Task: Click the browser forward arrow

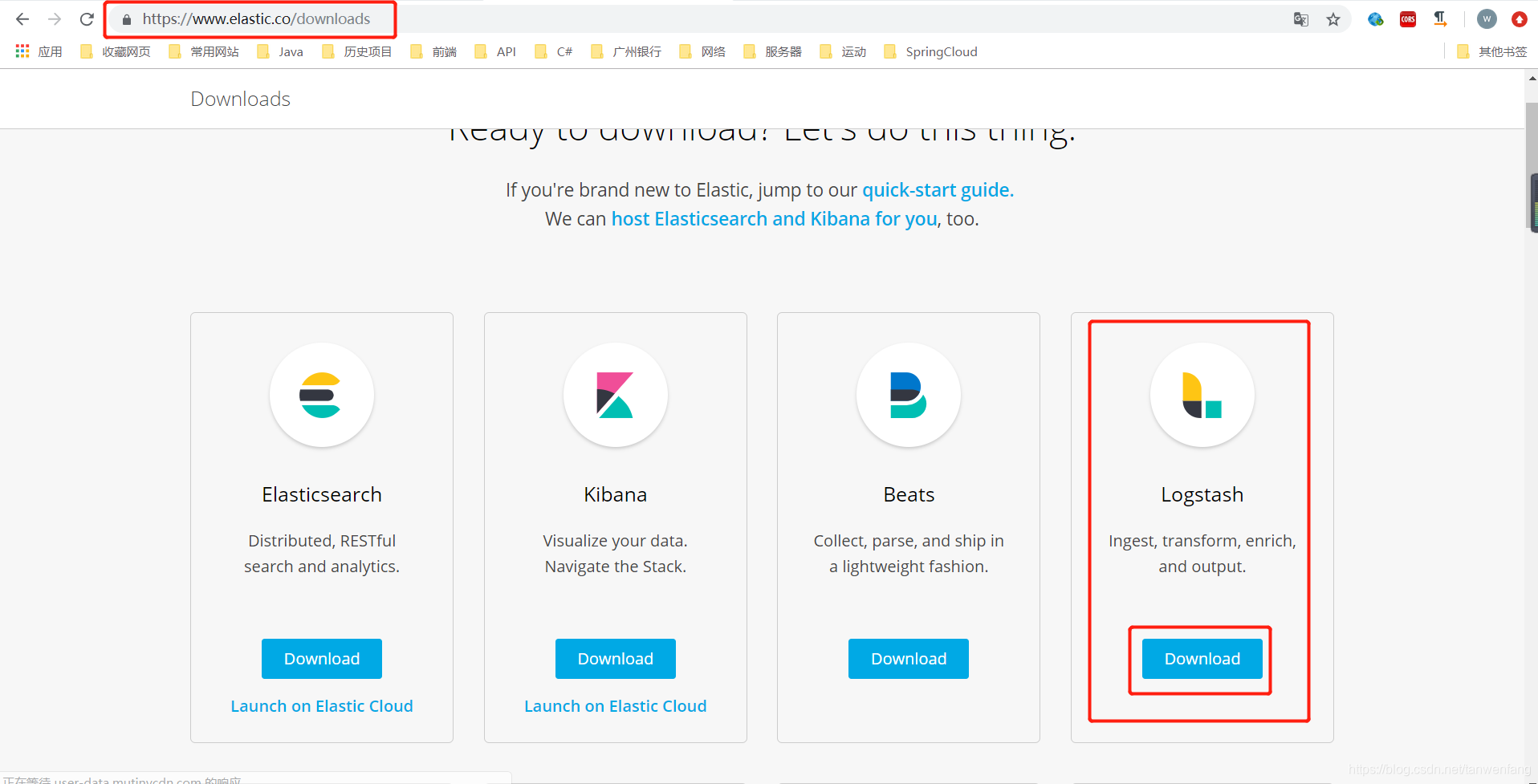Action: pos(55,19)
